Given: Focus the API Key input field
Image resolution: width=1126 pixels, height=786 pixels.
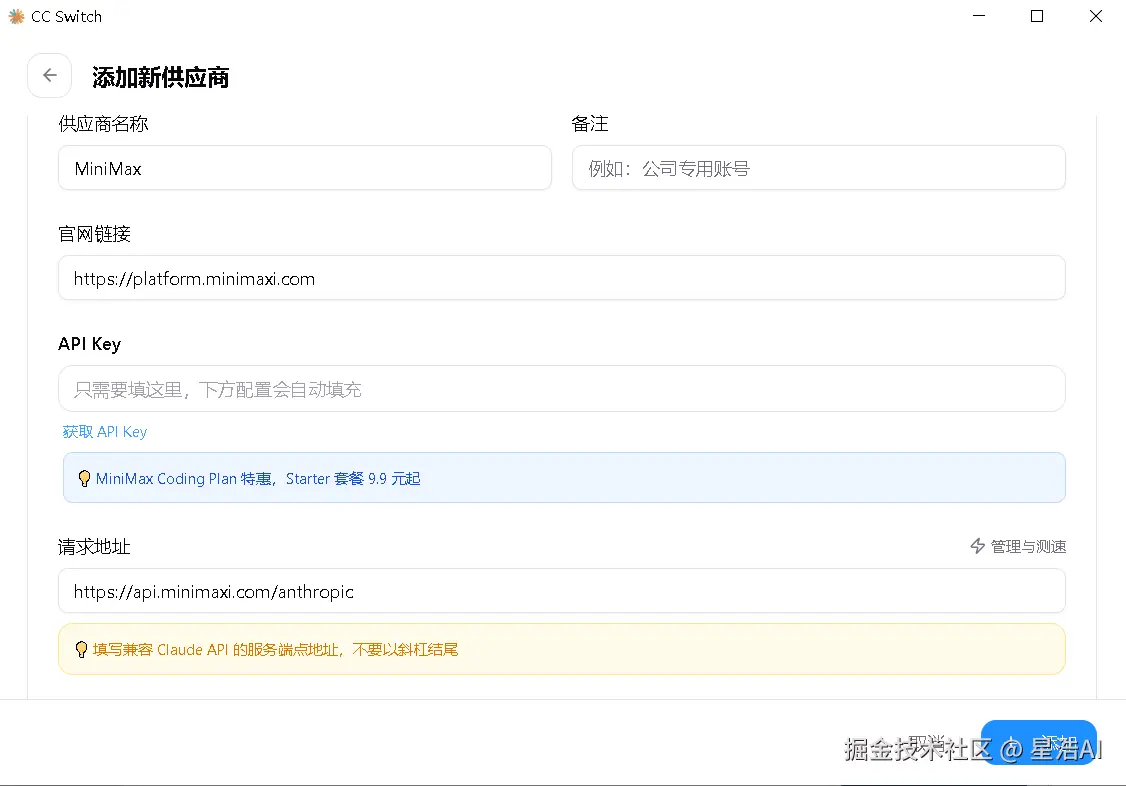Looking at the screenshot, I should 562,388.
